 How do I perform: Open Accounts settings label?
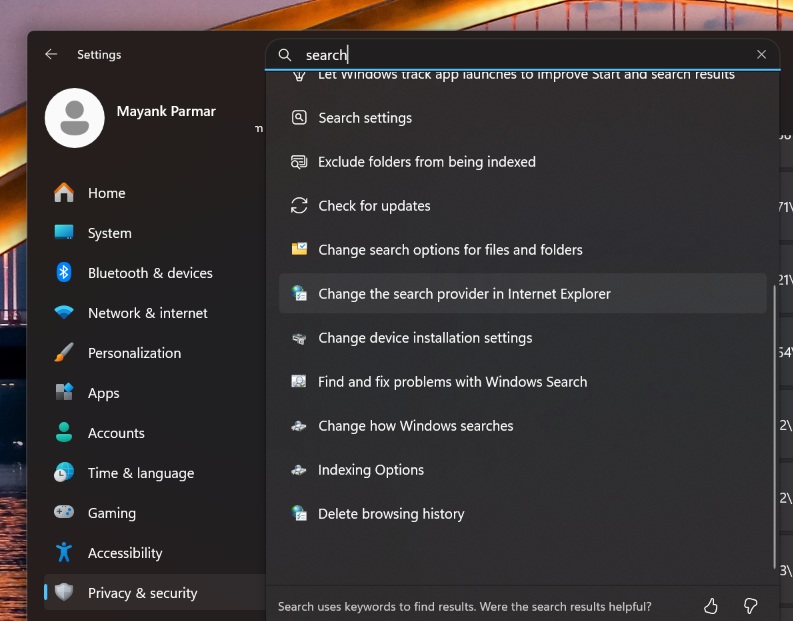(x=116, y=433)
